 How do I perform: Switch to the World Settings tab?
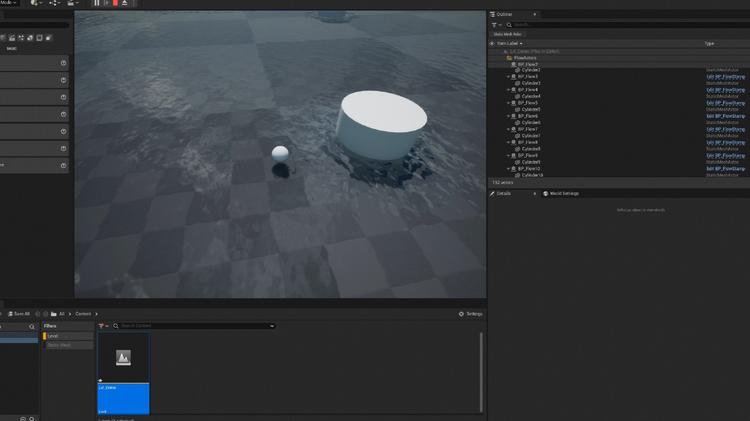click(561, 194)
